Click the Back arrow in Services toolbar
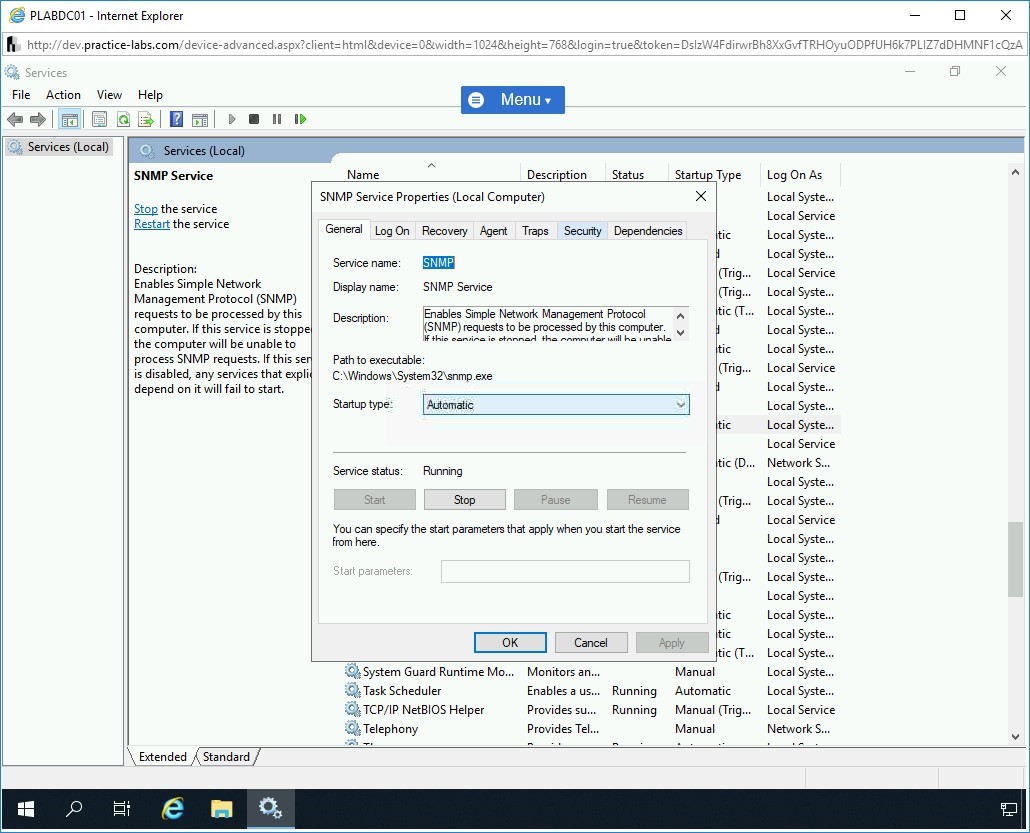The image size is (1030, 833). [x=14, y=119]
